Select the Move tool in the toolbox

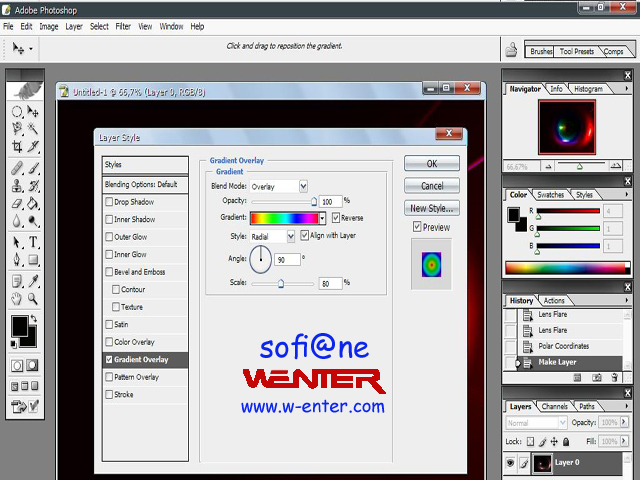tap(33, 112)
